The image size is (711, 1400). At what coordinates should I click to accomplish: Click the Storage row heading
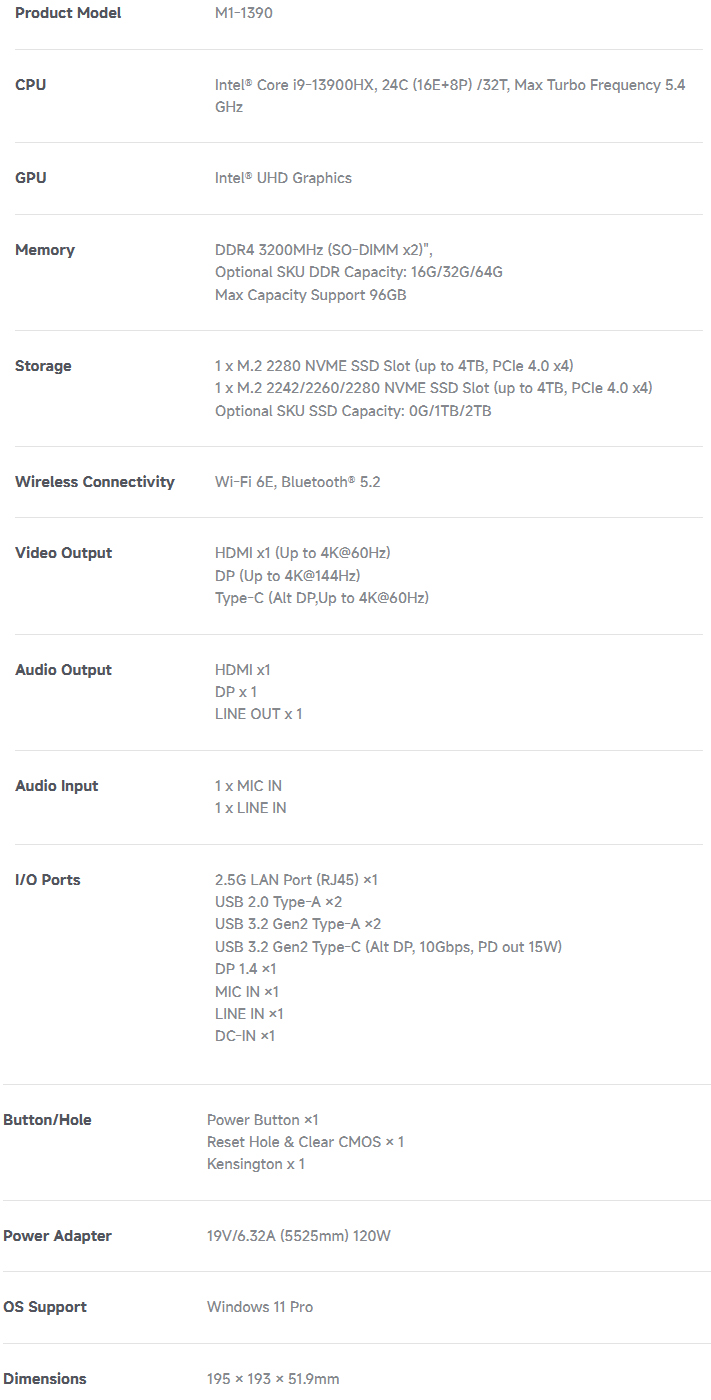(43, 366)
